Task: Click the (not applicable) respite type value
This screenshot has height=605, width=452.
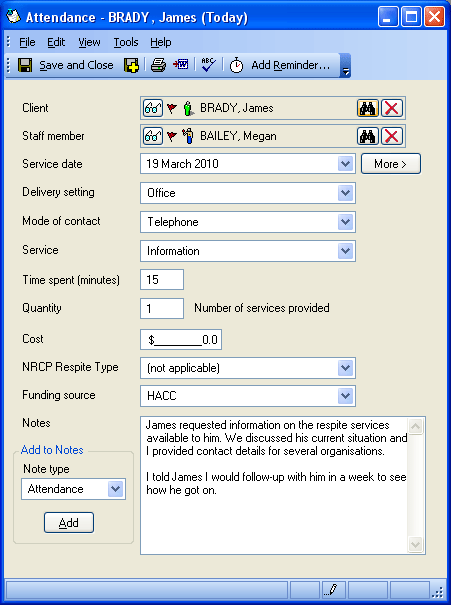Action: [x=183, y=368]
